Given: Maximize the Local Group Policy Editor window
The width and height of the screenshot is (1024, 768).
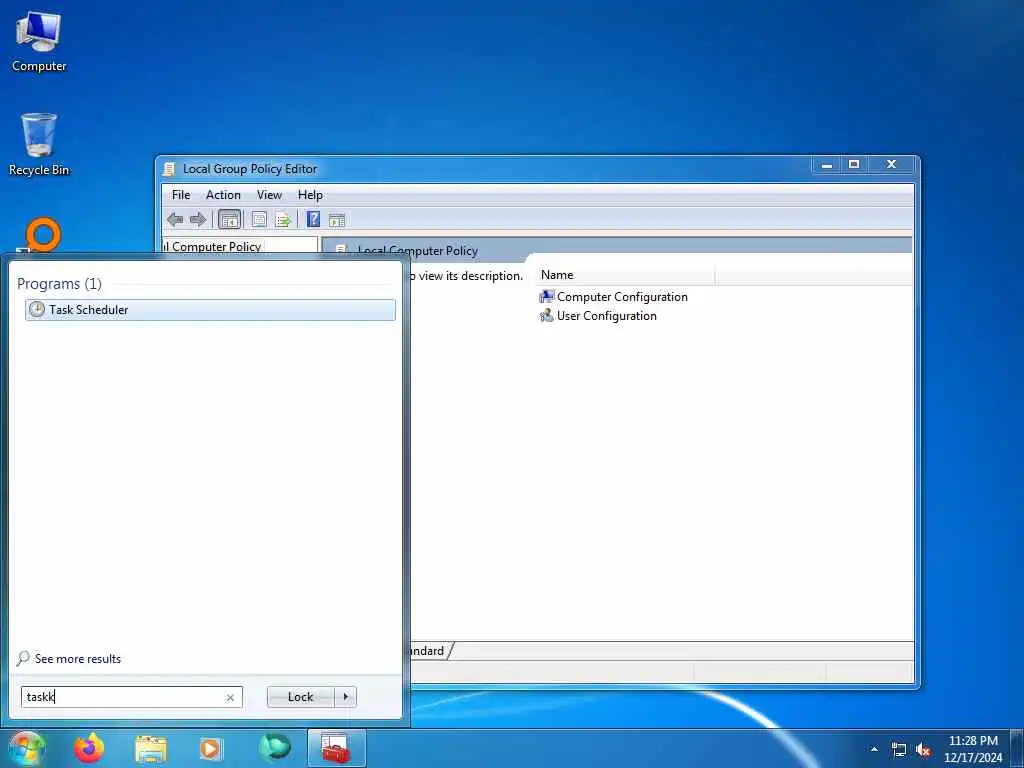Looking at the screenshot, I should 854,165.
